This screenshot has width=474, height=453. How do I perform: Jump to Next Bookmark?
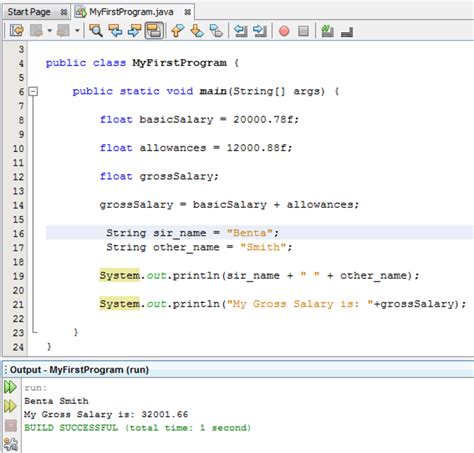197,31
